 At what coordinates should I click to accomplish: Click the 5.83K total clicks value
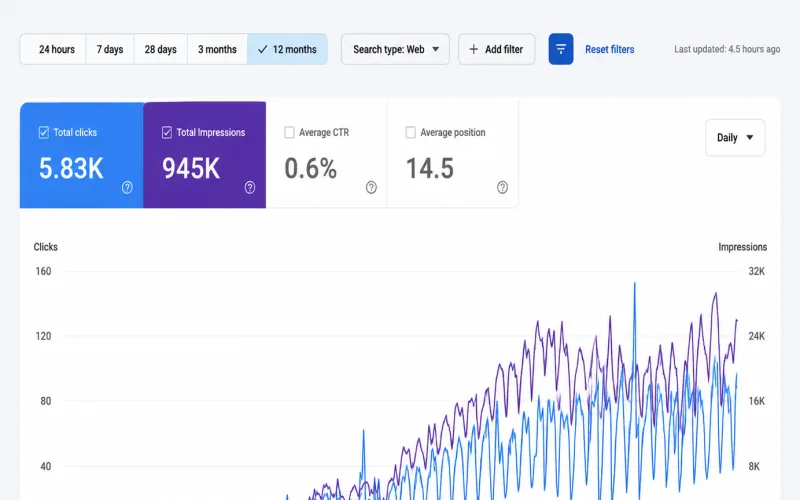click(71, 168)
